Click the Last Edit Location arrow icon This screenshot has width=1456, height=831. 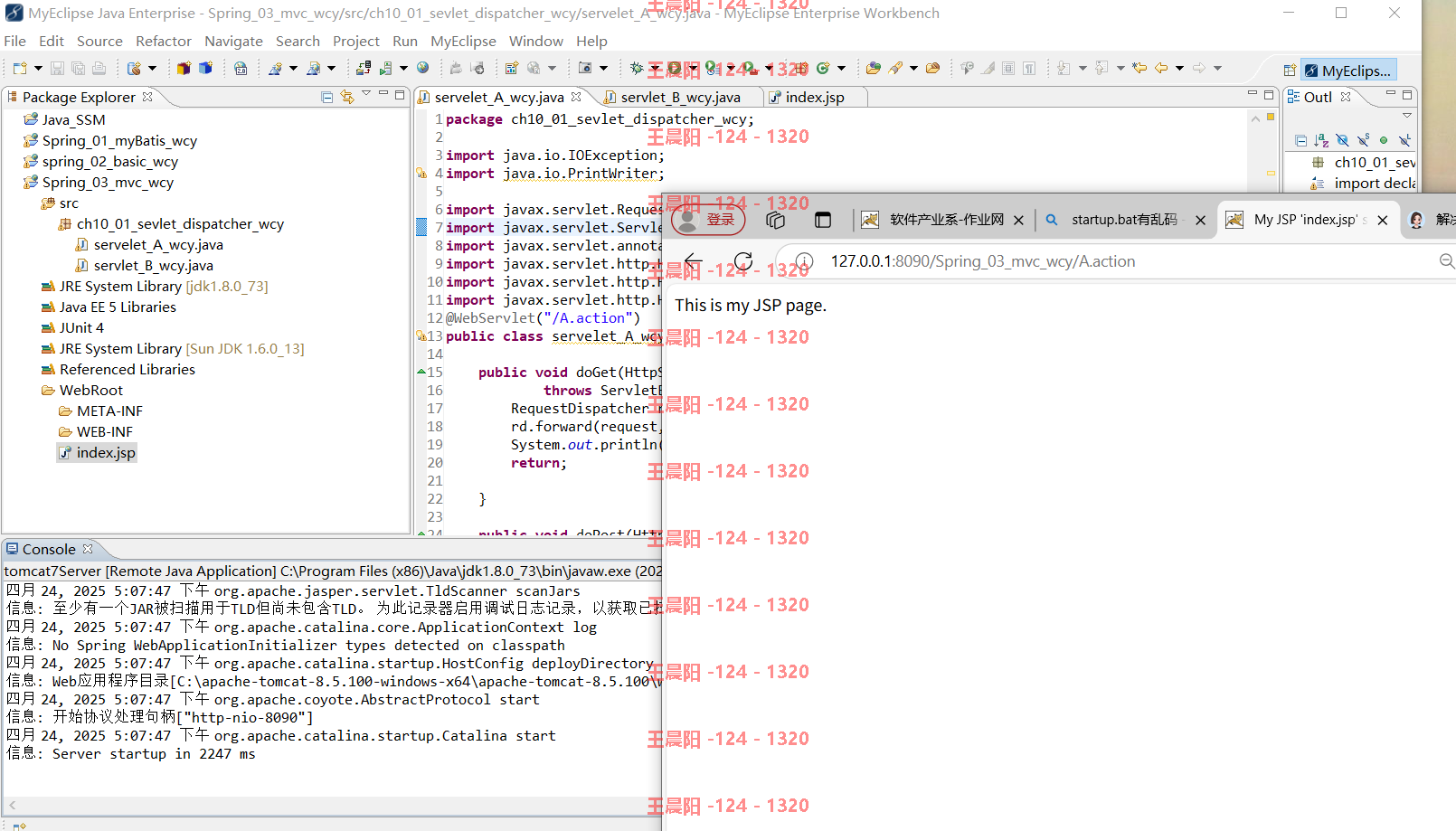pos(1139,68)
